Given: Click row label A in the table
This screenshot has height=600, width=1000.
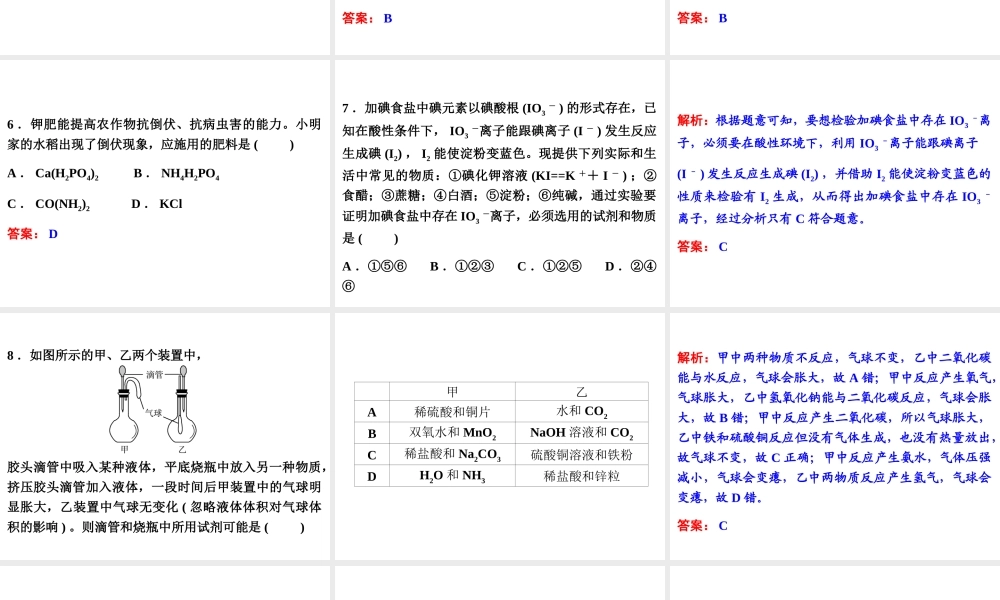Looking at the screenshot, I should [372, 413].
